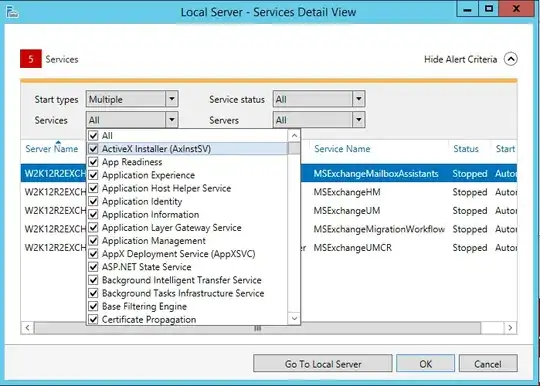The width and height of the screenshot is (540, 386).
Task: Click the Server Manager icon in title bar
Action: click(12, 12)
